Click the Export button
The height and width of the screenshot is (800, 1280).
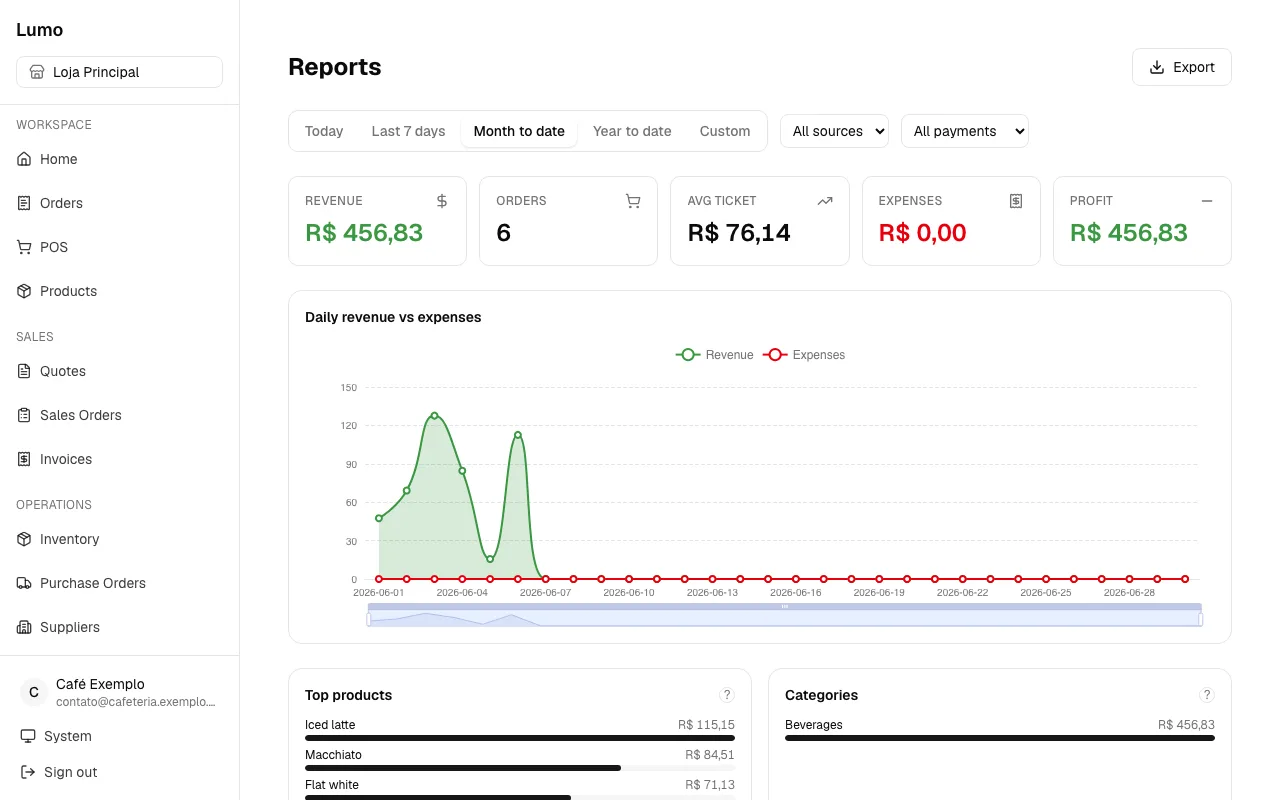(1181, 67)
